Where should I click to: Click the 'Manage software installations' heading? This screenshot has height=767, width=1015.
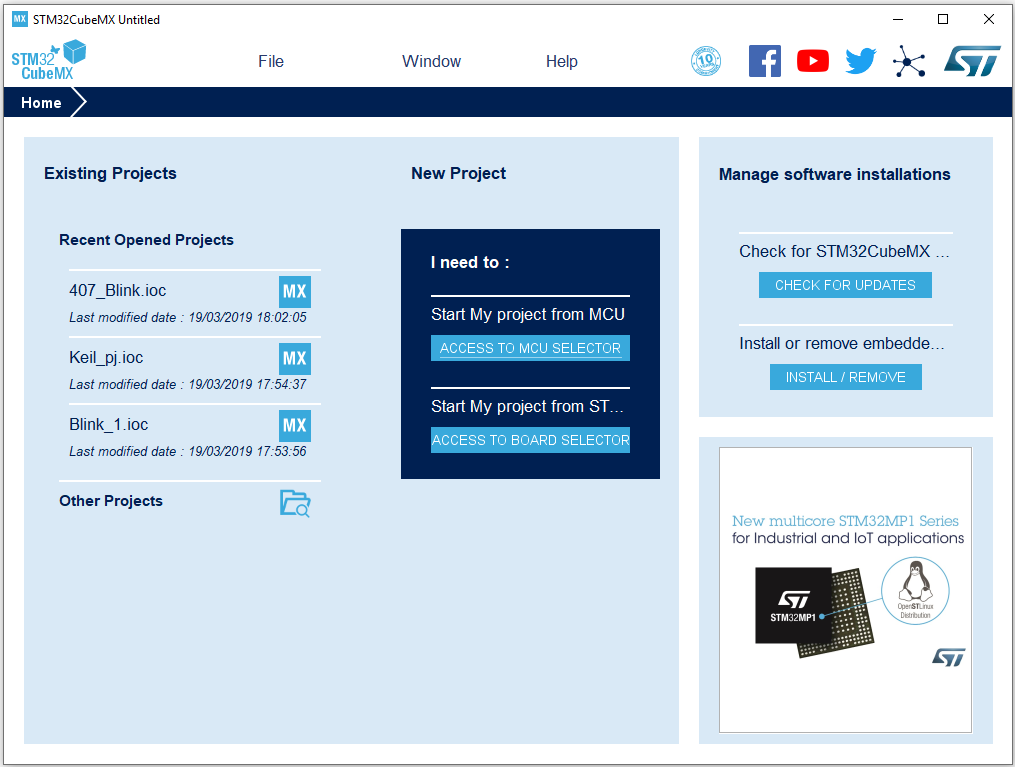834,175
